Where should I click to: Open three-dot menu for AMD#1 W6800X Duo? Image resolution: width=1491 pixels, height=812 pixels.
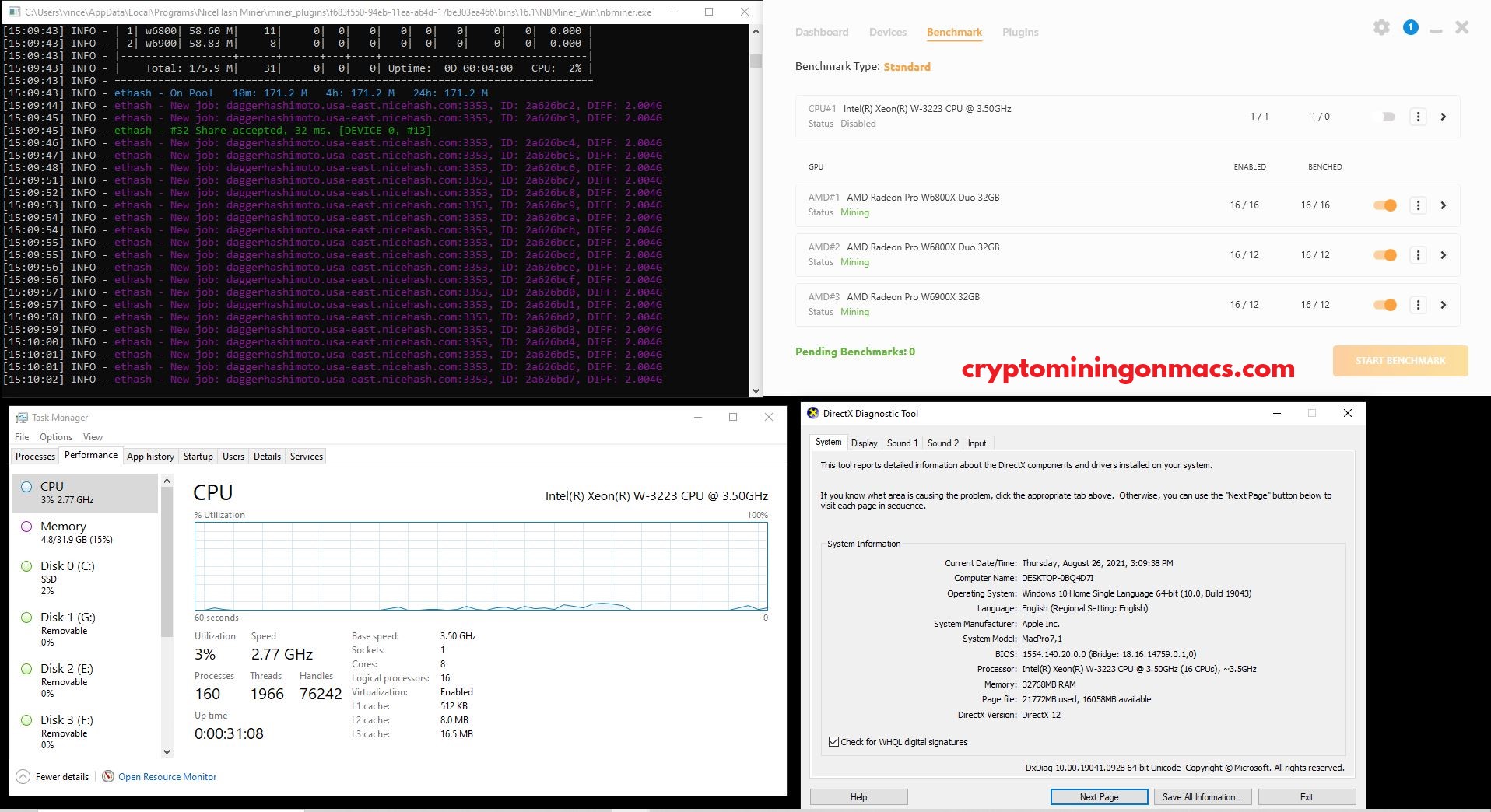[x=1418, y=205]
